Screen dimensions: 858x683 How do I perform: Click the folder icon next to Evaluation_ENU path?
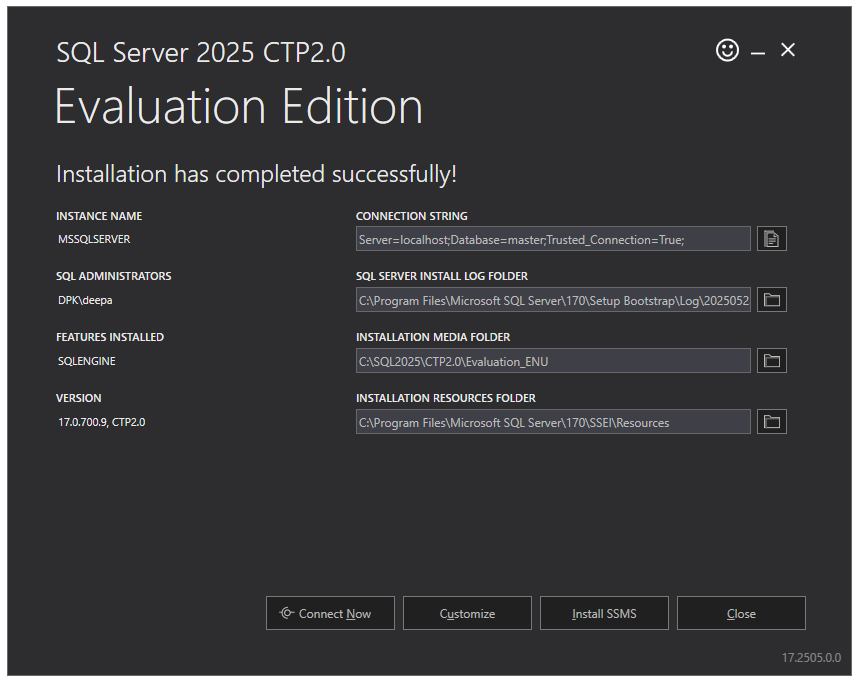[x=771, y=360]
